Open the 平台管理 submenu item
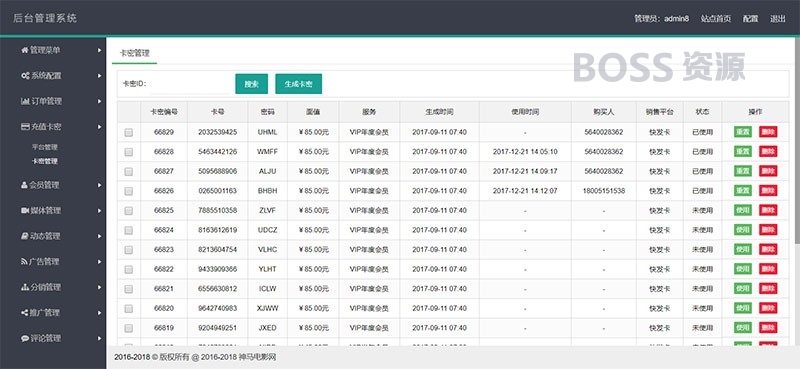The image size is (800, 369). coord(44,147)
